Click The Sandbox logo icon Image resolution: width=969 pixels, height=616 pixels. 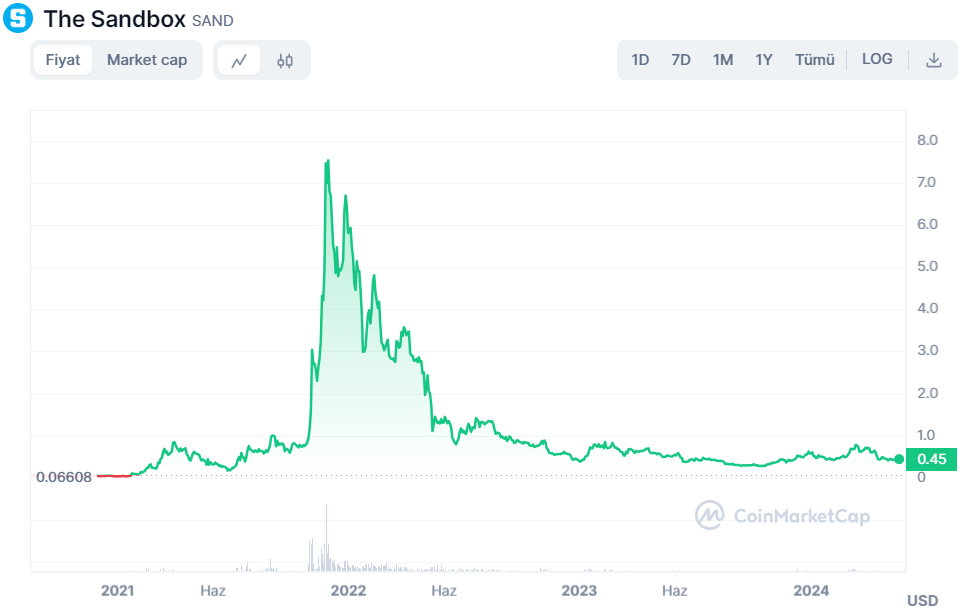click(18, 18)
